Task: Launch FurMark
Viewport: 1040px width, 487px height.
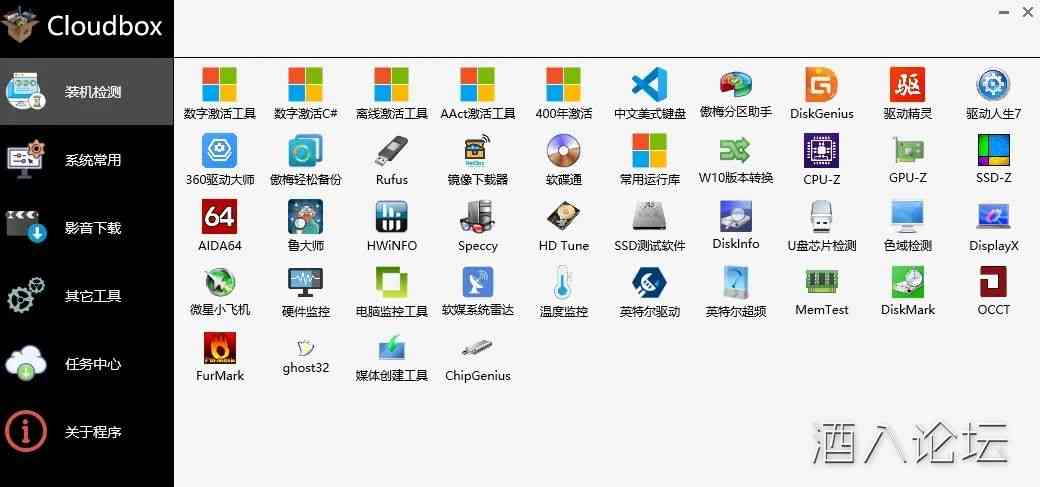Action: pos(219,348)
